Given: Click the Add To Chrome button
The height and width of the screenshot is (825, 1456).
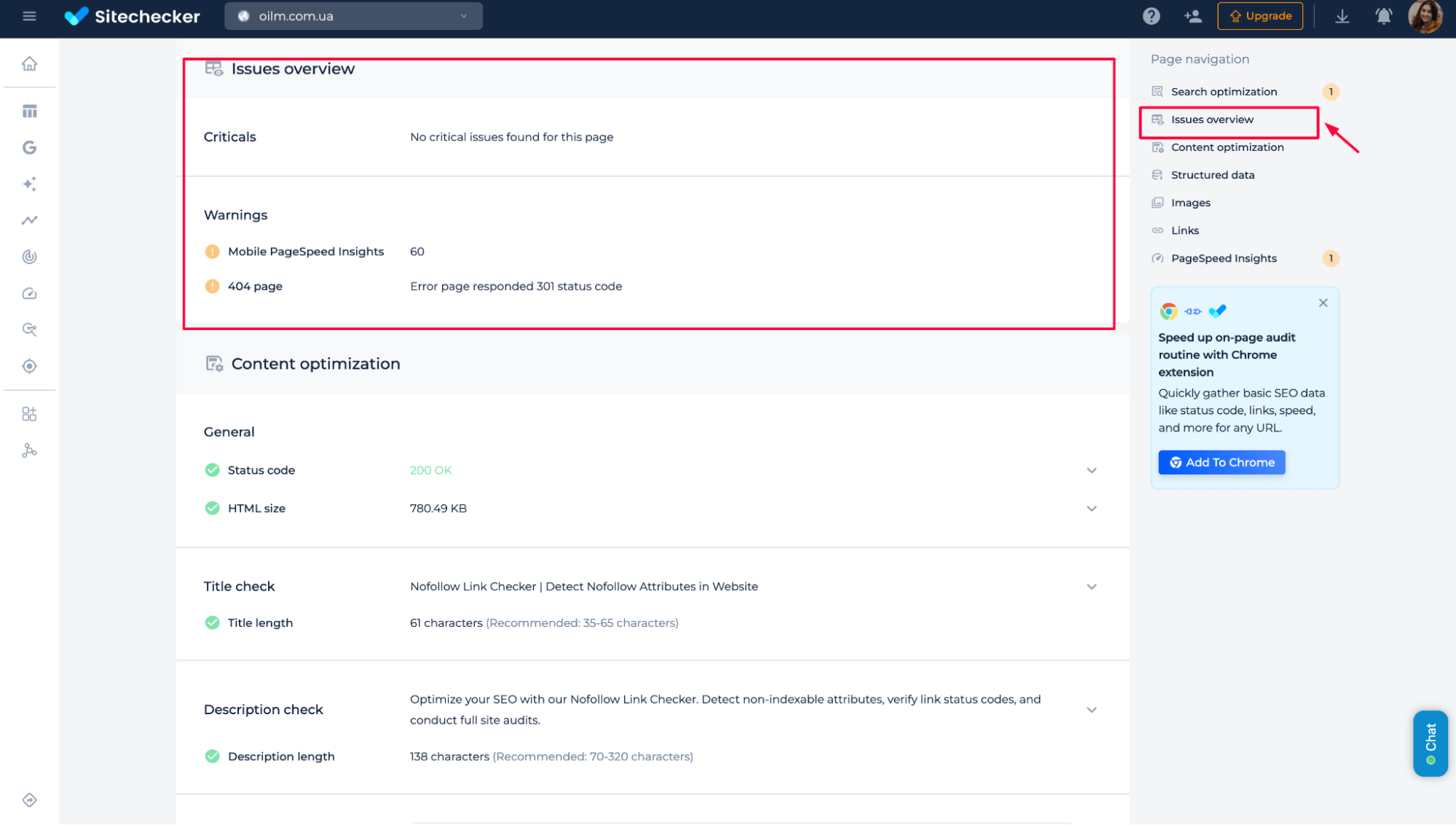Looking at the screenshot, I should point(1221,462).
